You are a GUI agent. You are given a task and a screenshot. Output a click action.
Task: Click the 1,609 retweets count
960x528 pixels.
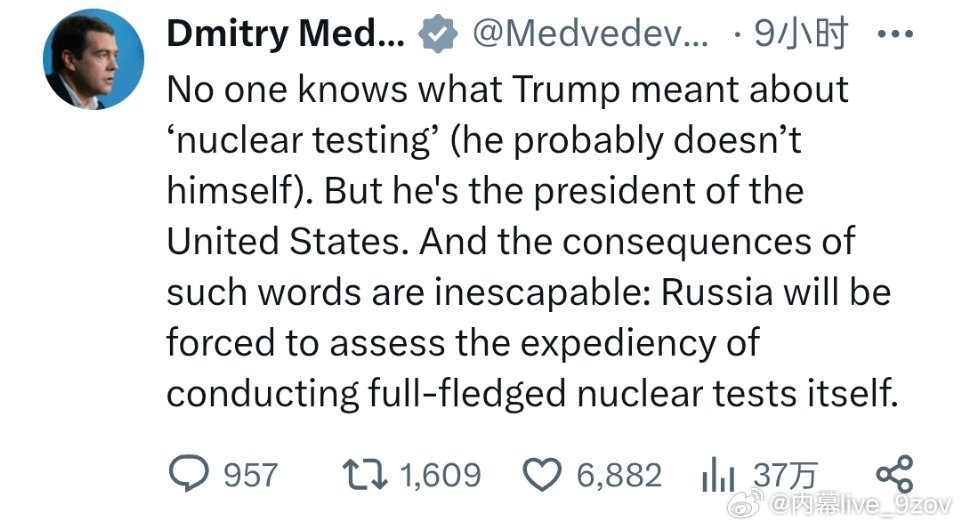click(x=441, y=475)
